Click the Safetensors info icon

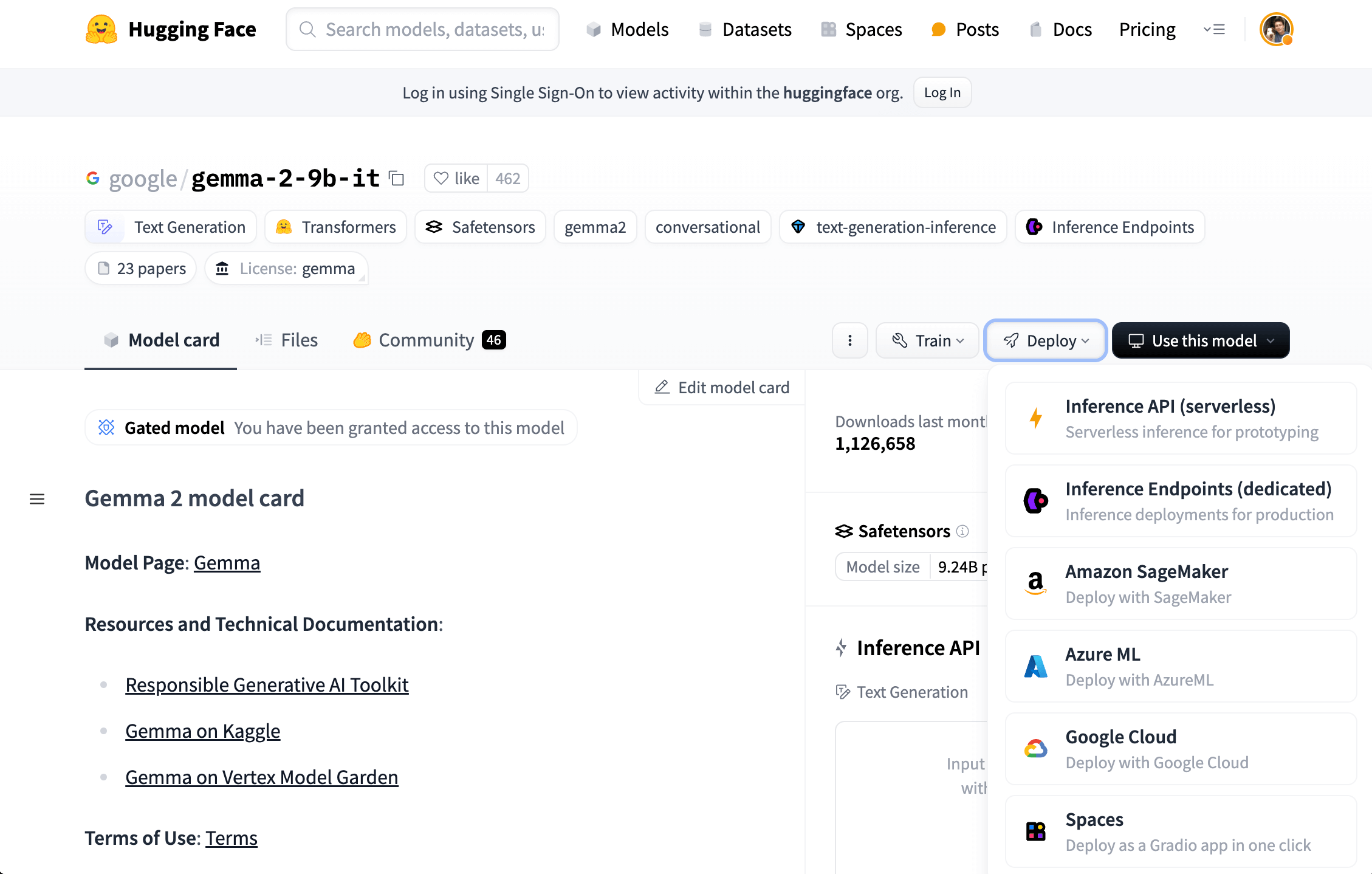click(962, 531)
